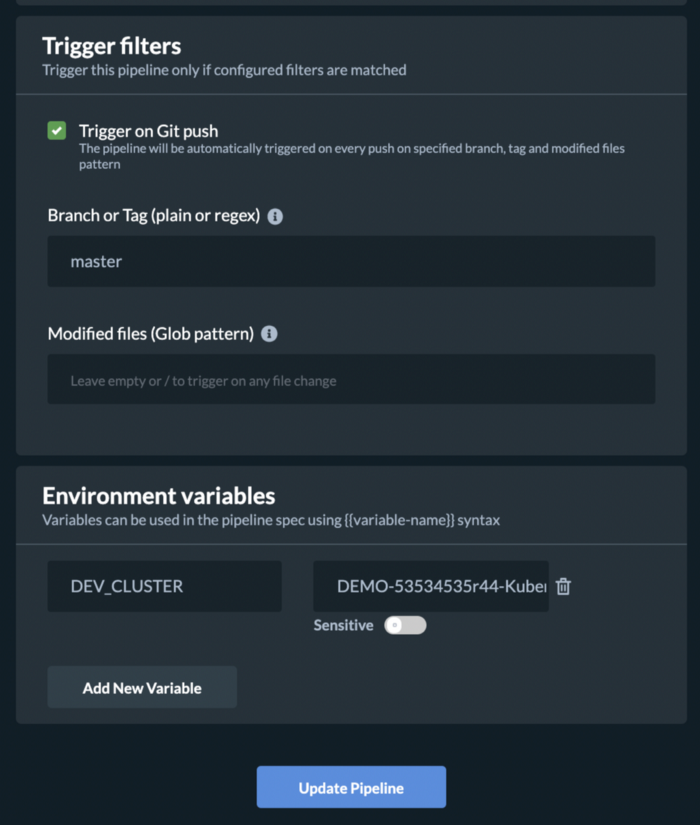
Task: Click the 'Trigger on Git push' label text
Action: [148, 131]
